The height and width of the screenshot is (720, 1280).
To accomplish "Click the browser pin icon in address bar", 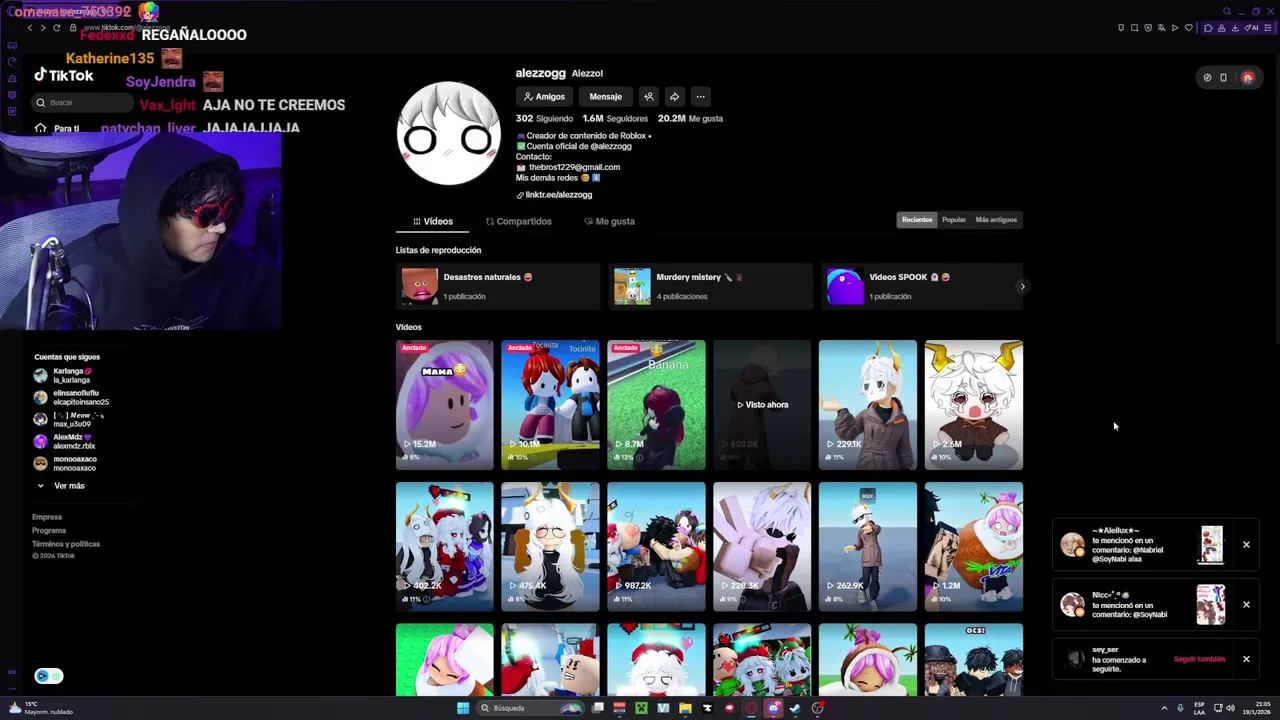I will pos(1121,28).
